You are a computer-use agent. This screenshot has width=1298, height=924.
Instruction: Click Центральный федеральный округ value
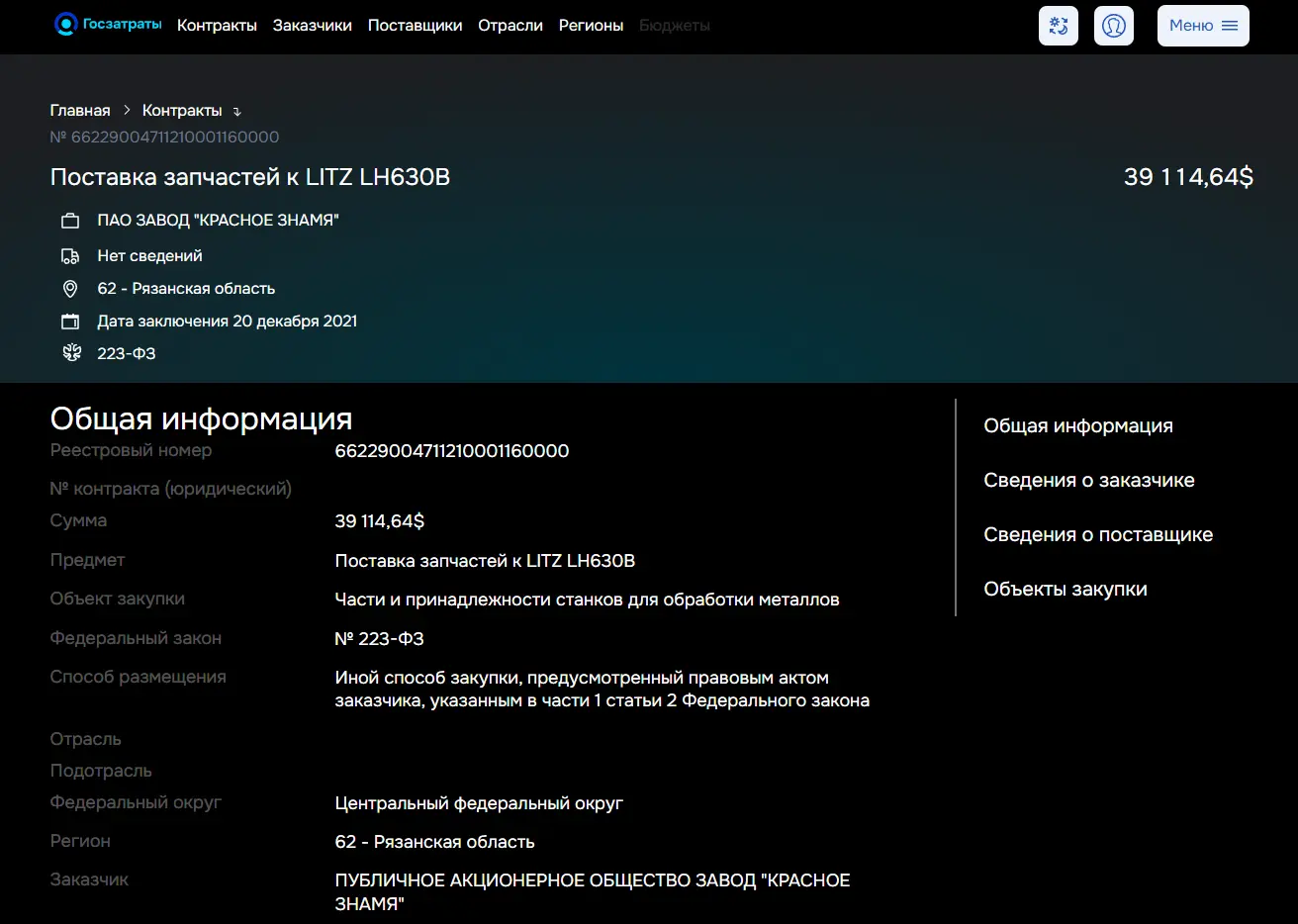[x=479, y=803]
